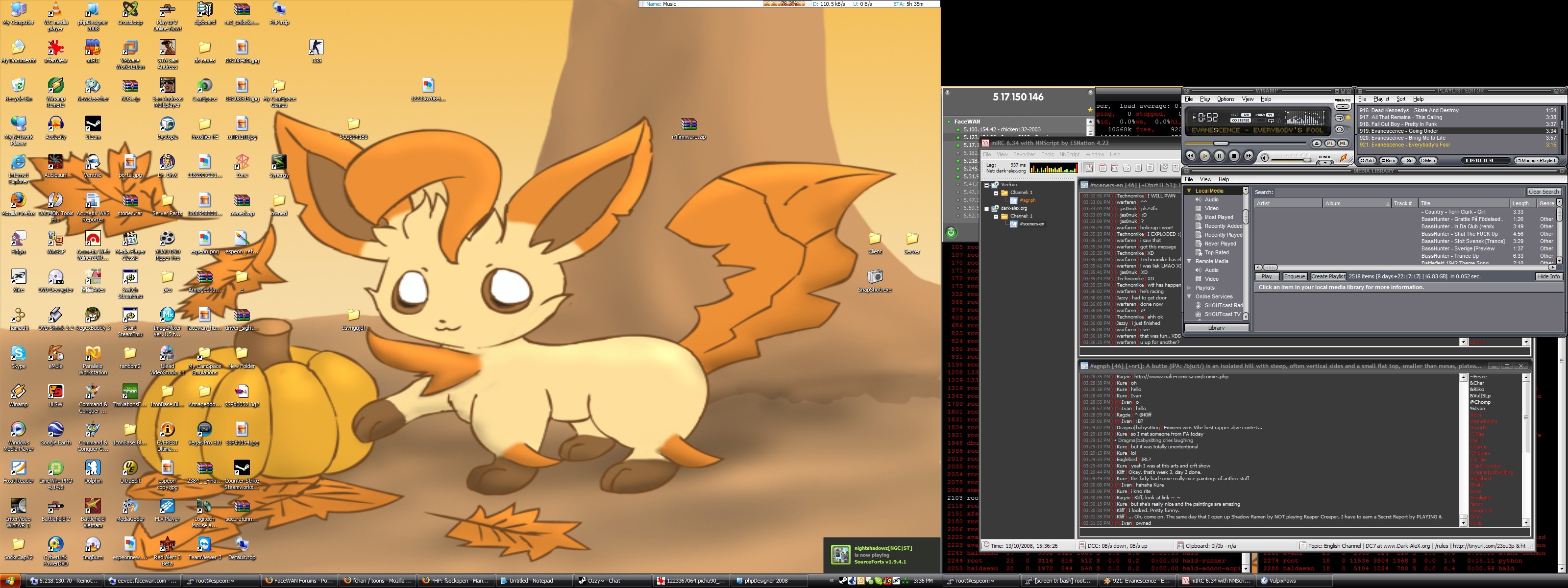Viewport: 1568px width, 588px height.
Task: Adjust the Winamp song seek slider
Action: 1222,144
